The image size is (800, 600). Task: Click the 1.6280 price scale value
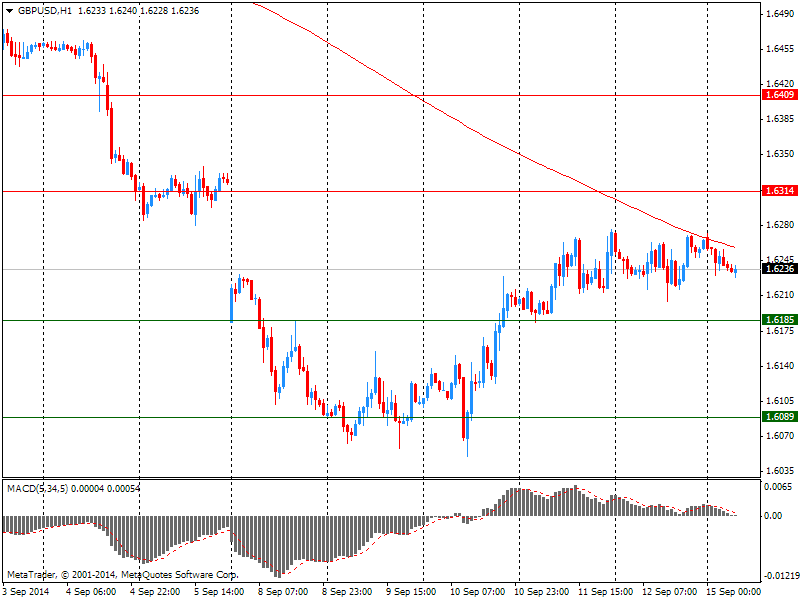point(780,224)
